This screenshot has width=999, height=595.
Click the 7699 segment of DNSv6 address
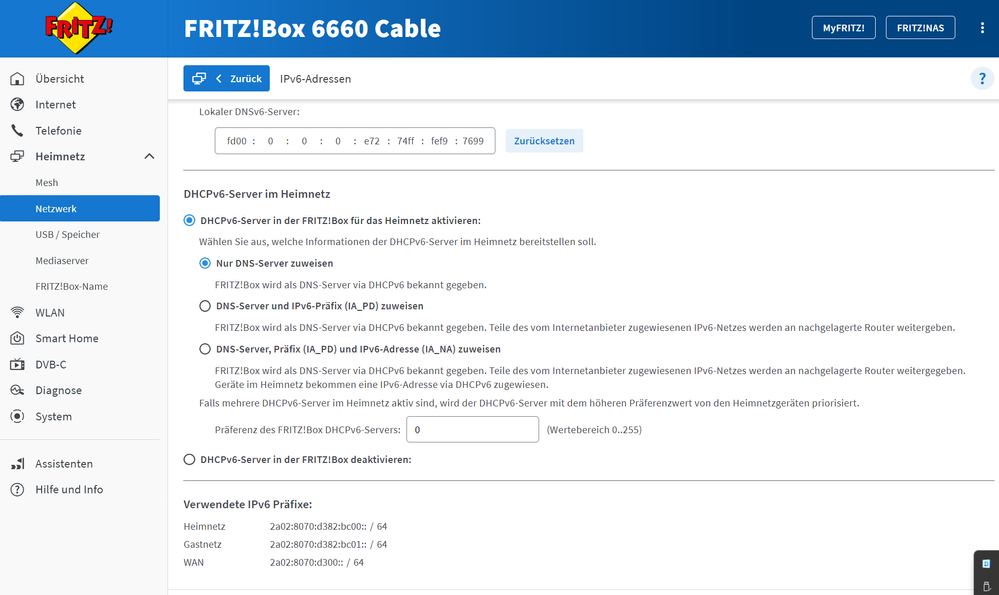tap(473, 141)
